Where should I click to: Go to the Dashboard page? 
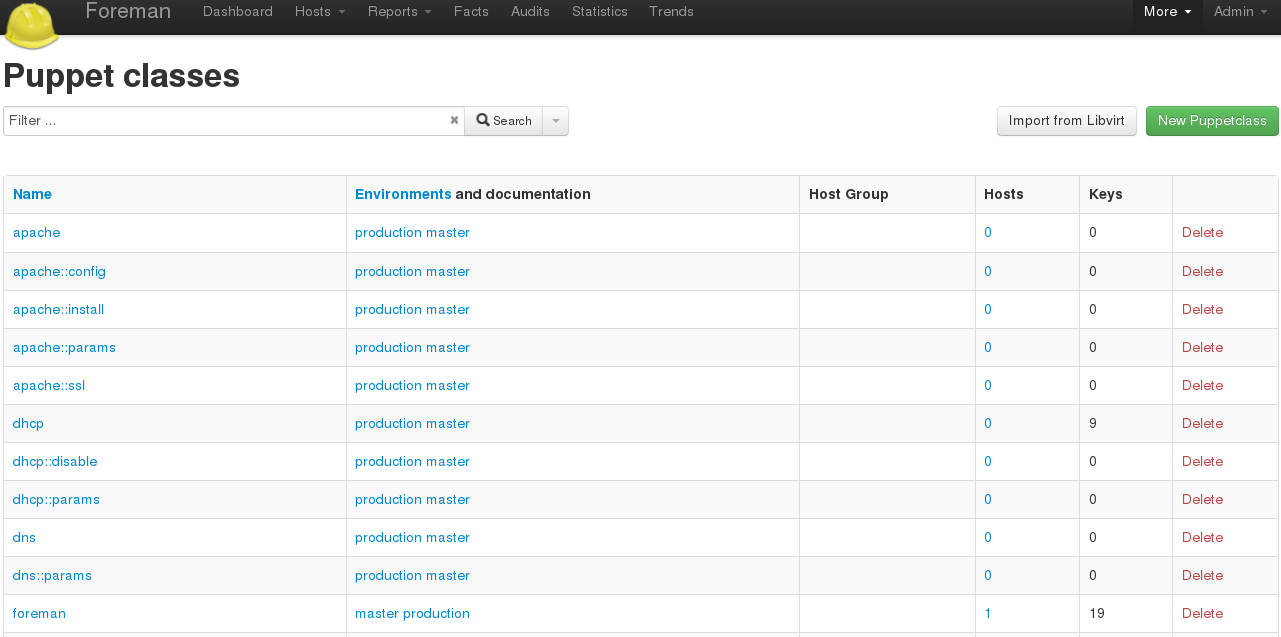point(238,12)
